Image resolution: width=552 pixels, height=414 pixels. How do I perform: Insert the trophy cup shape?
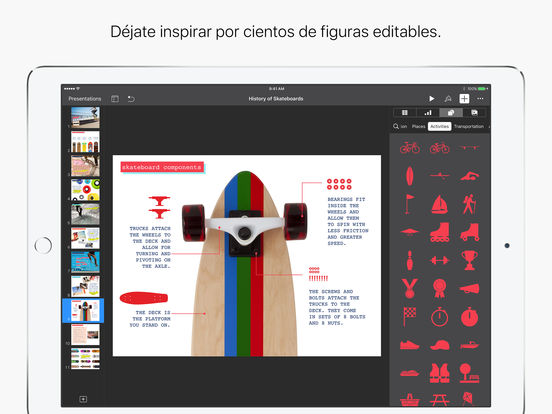coord(470,260)
